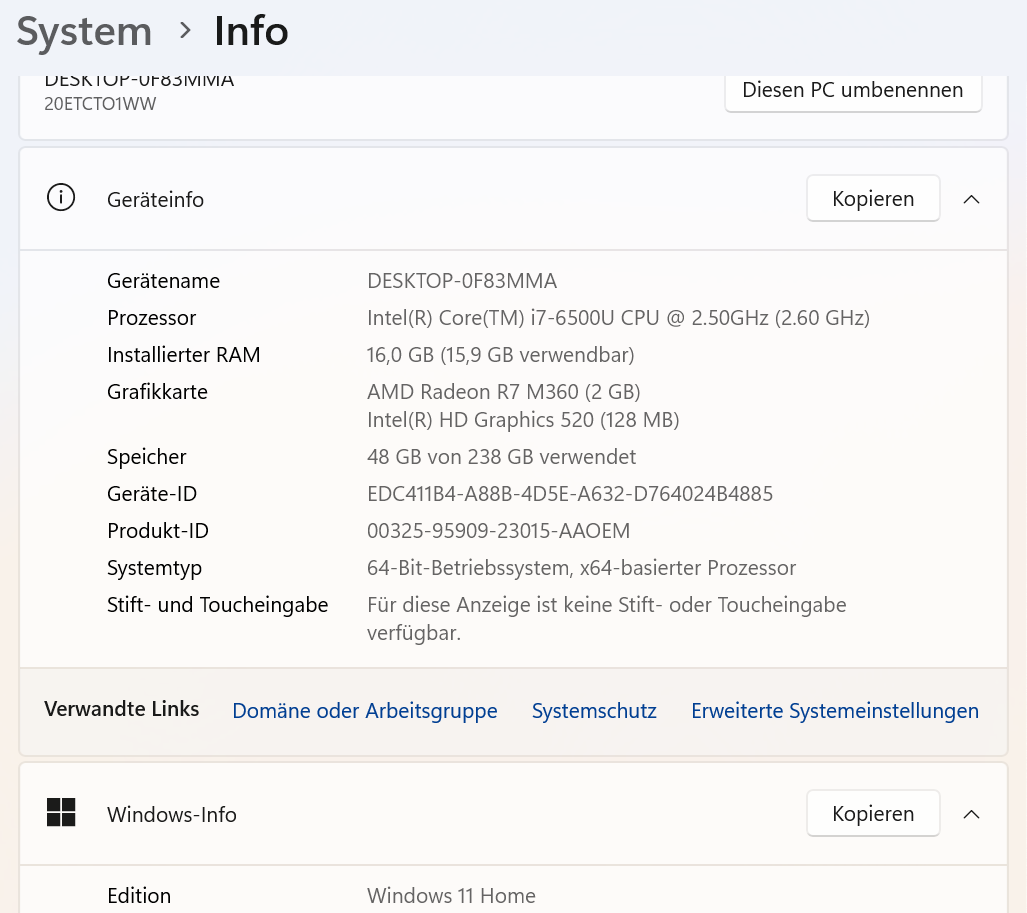Open Erweiterte Systemeinstellungen link
Screen dimensions: 1027x913
(x=835, y=711)
